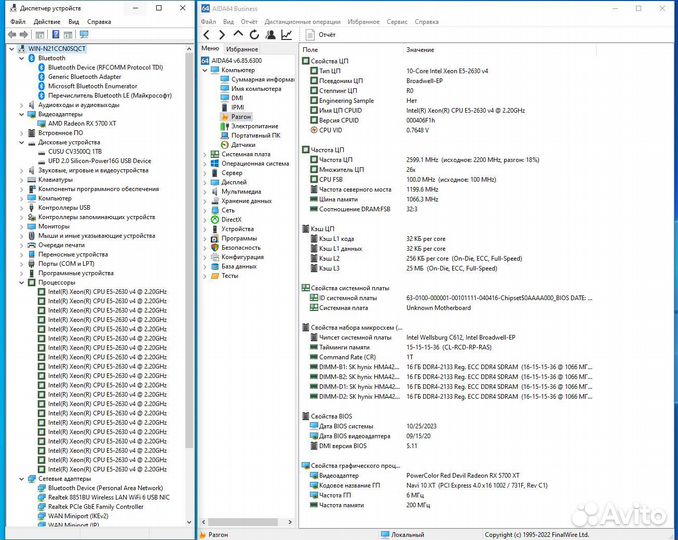
Task: Click the AIDA64 Back navigation arrow
Action: pos(207,35)
